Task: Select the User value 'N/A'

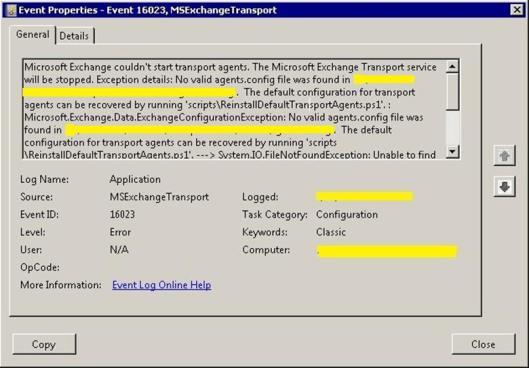Action: point(119,250)
